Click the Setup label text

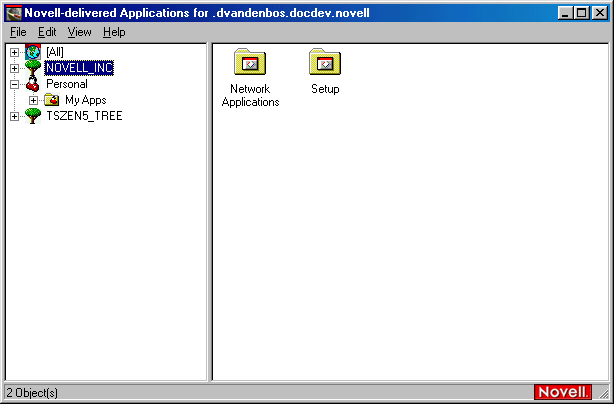coord(325,89)
